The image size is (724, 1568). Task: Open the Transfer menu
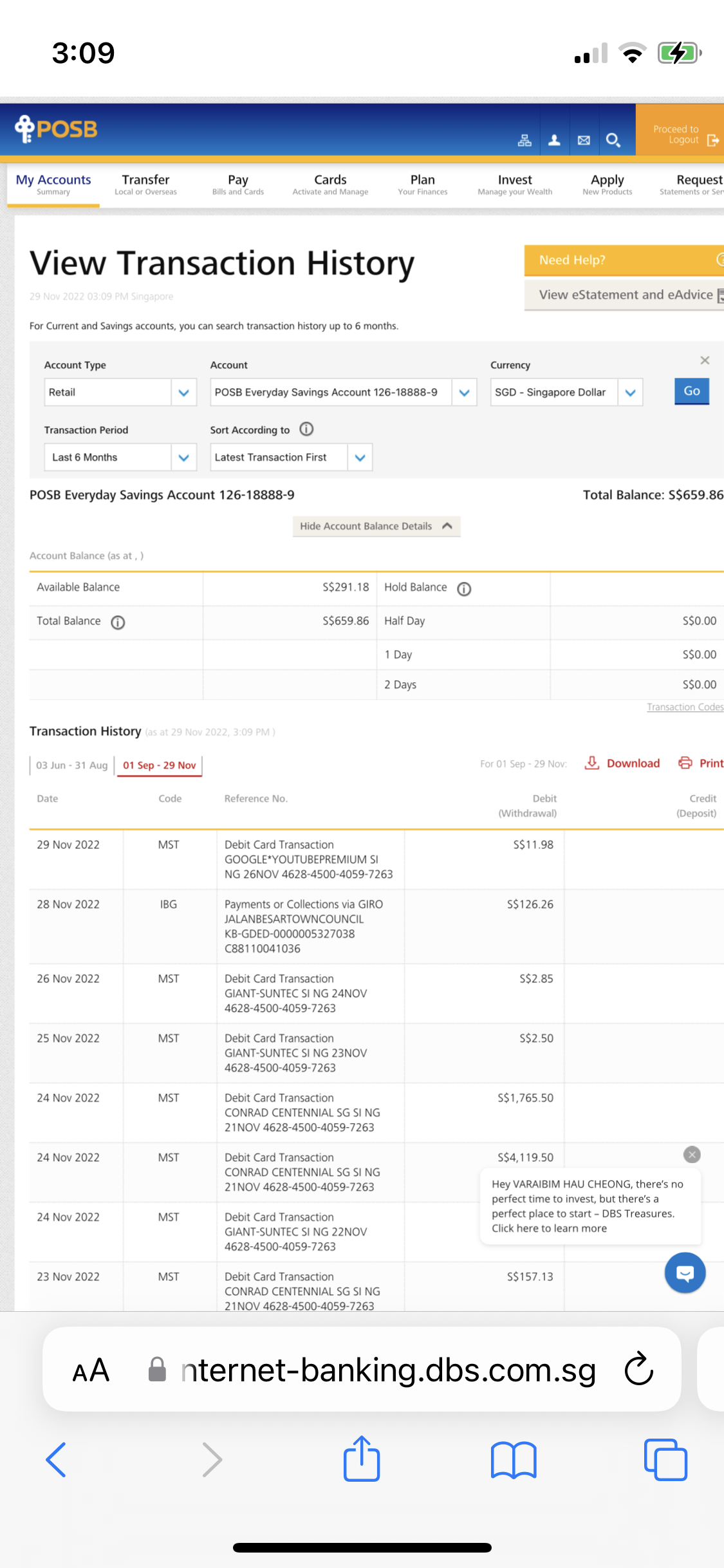click(145, 184)
